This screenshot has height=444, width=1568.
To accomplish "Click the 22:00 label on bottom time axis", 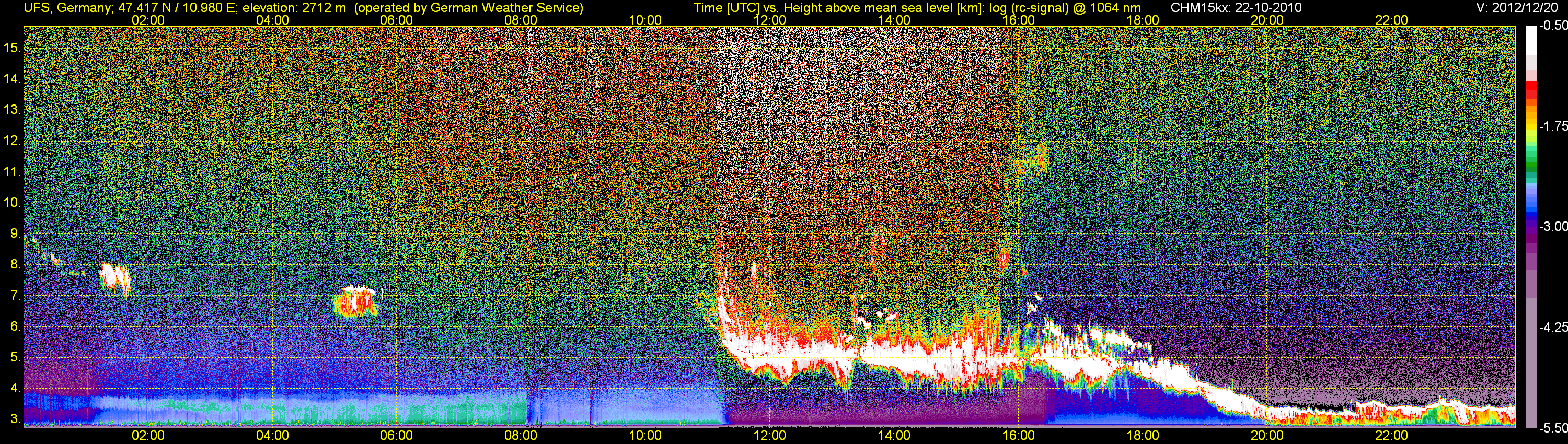I will click(1391, 436).
